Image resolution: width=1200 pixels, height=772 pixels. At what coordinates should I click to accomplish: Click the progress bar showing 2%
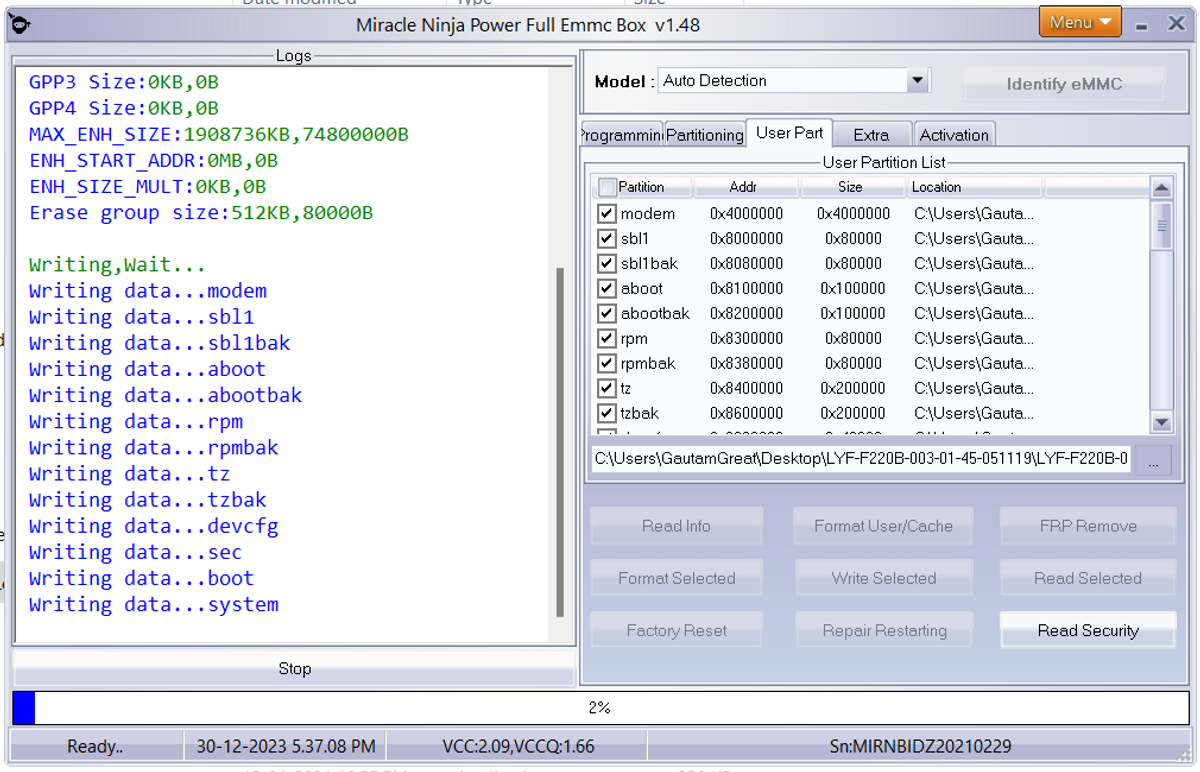click(x=600, y=708)
